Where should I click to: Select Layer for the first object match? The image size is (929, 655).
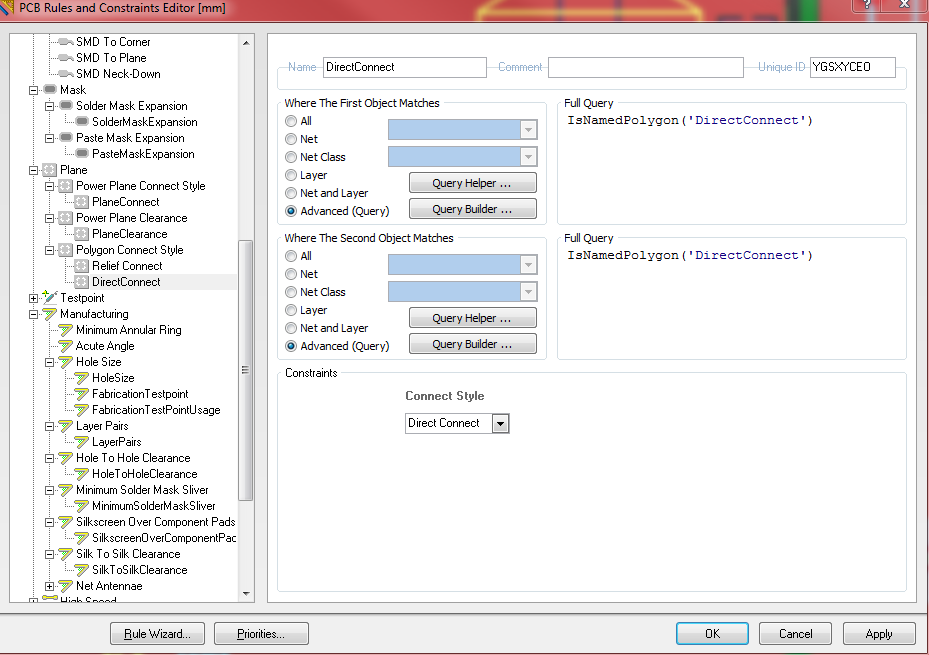pos(291,175)
